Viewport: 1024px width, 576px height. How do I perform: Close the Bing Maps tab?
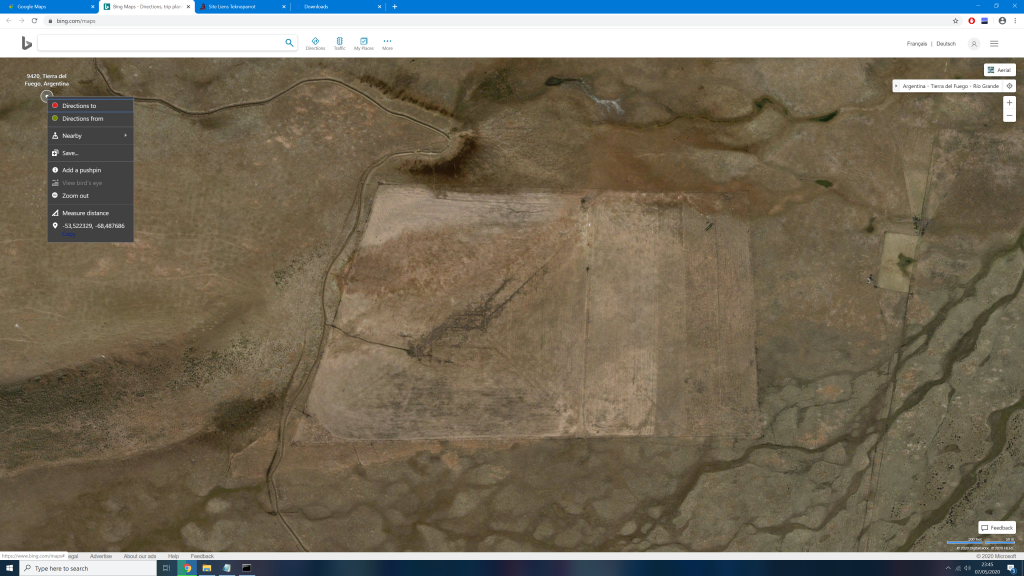pos(188,7)
